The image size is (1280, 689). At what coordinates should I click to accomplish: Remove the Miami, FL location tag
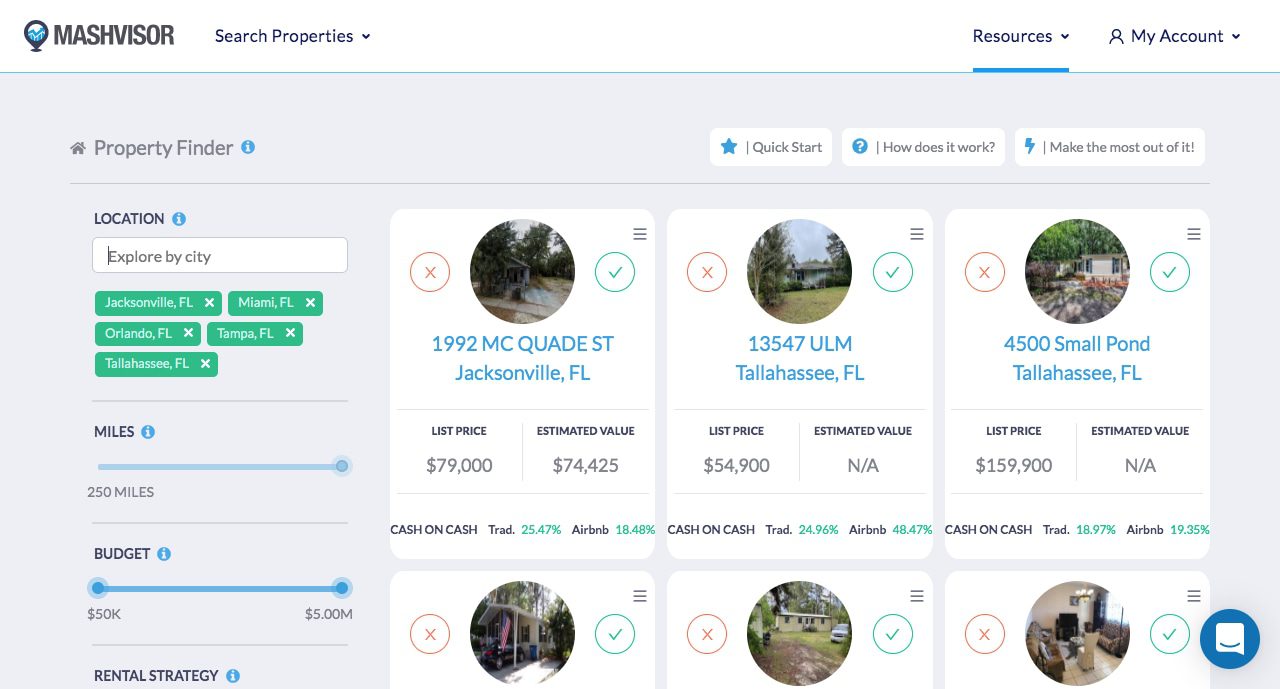click(x=310, y=302)
